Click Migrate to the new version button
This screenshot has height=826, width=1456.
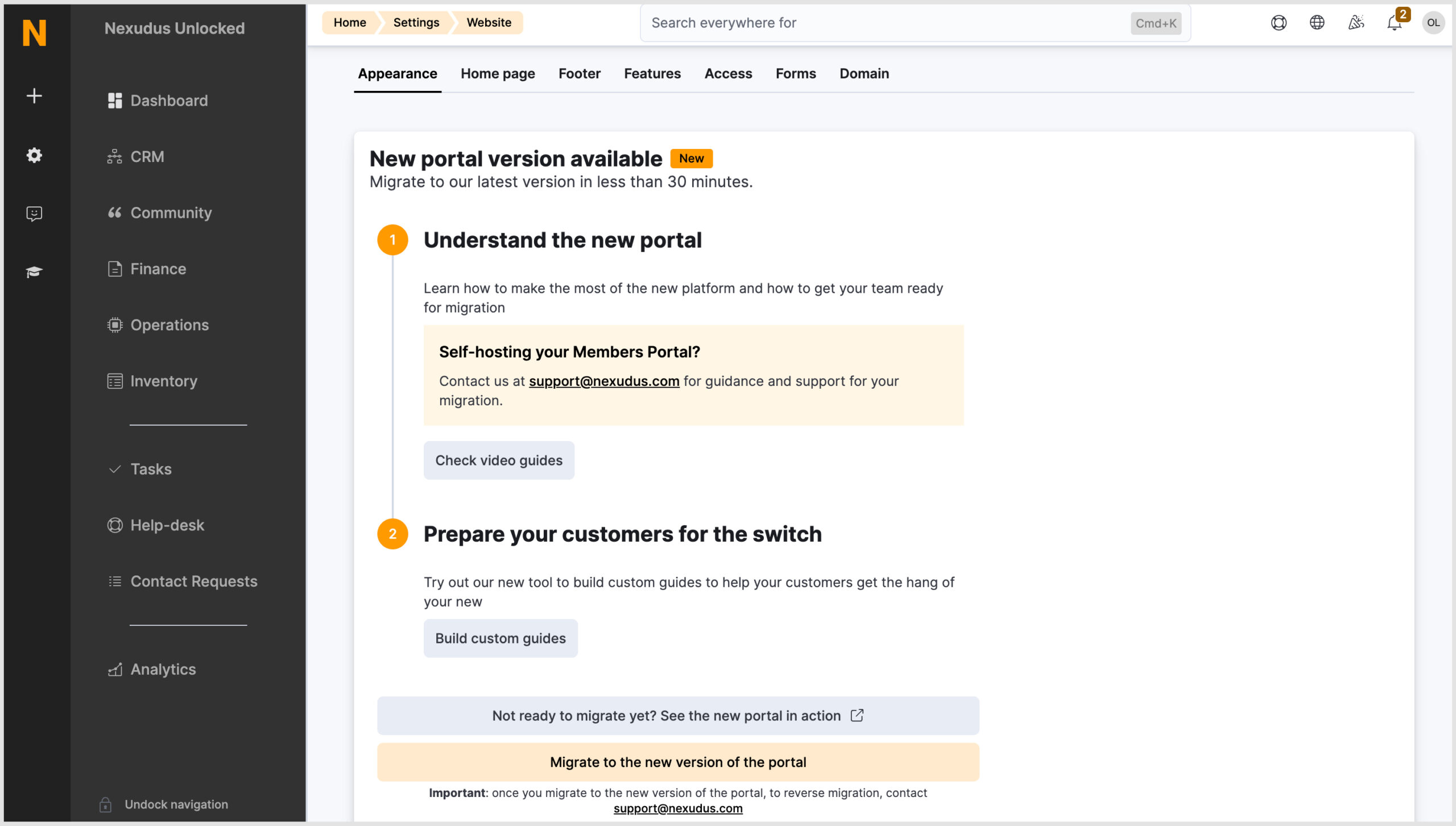click(x=678, y=762)
